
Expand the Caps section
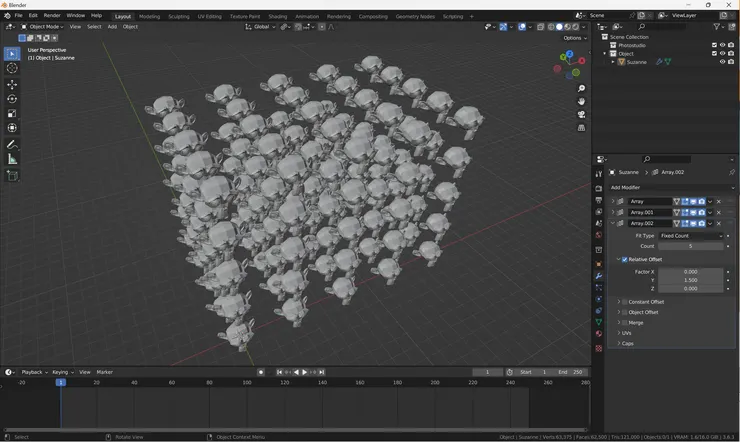(627, 343)
